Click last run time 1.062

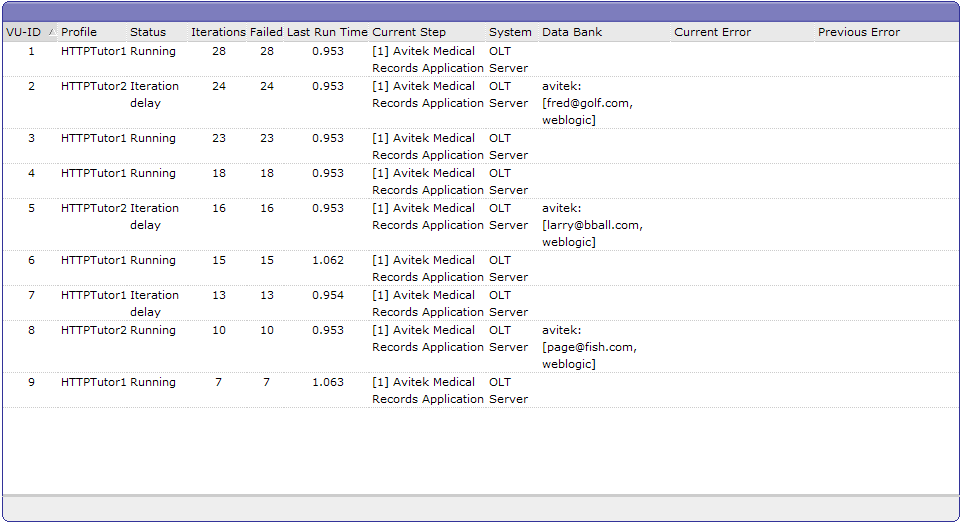[x=328, y=260]
